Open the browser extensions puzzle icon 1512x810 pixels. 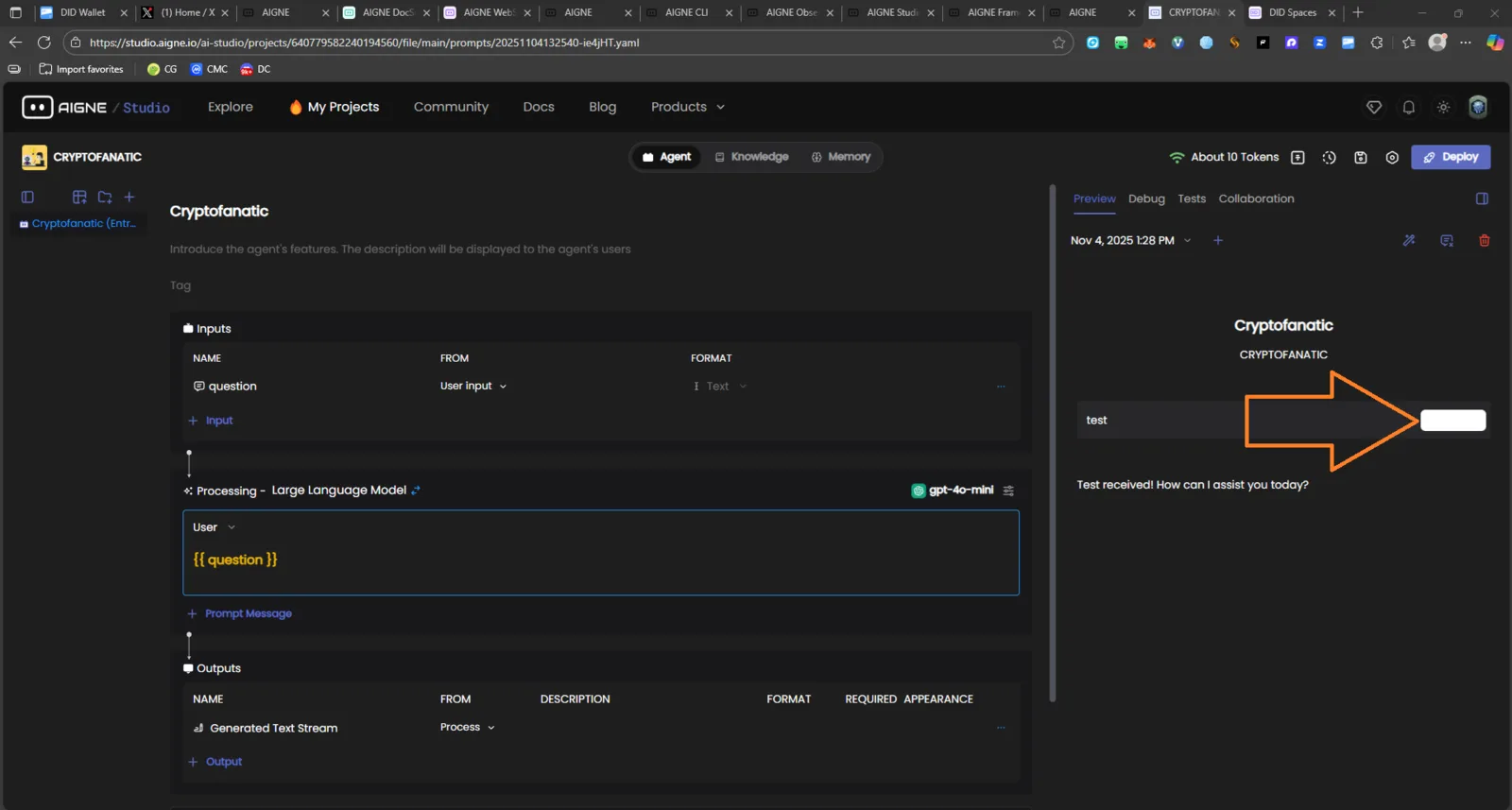tap(1377, 43)
